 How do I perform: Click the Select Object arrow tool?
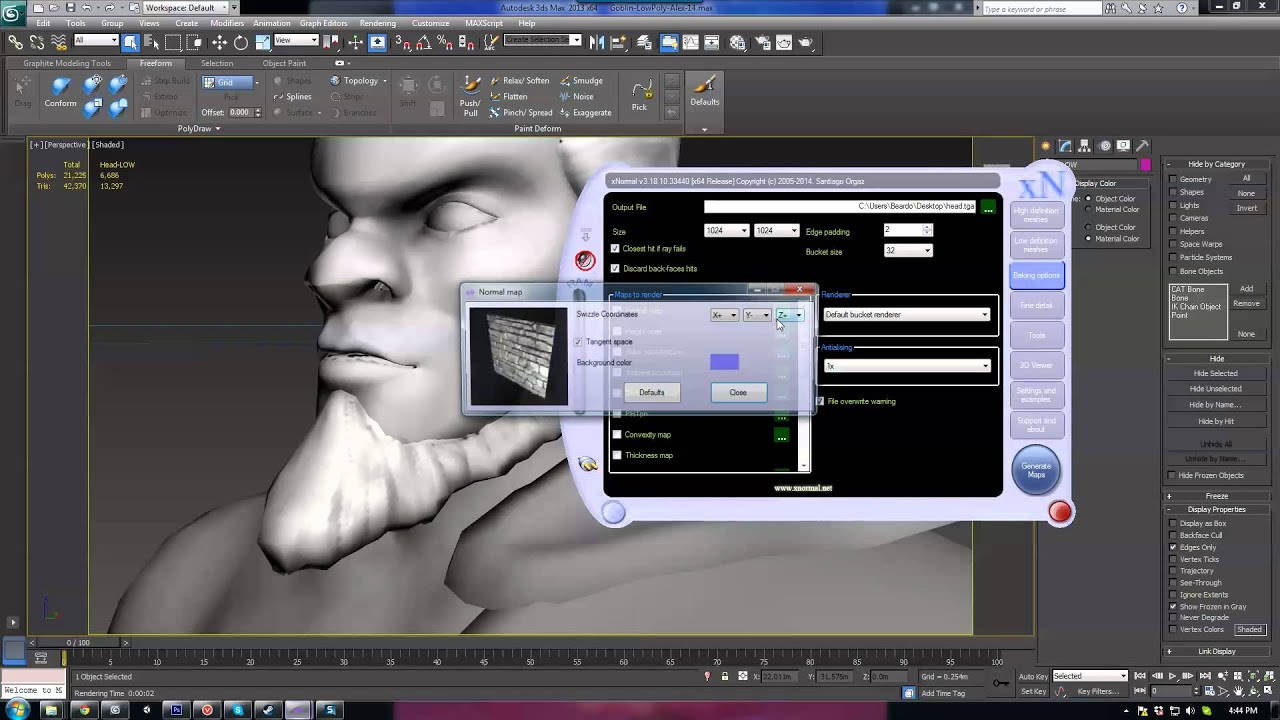click(130, 42)
